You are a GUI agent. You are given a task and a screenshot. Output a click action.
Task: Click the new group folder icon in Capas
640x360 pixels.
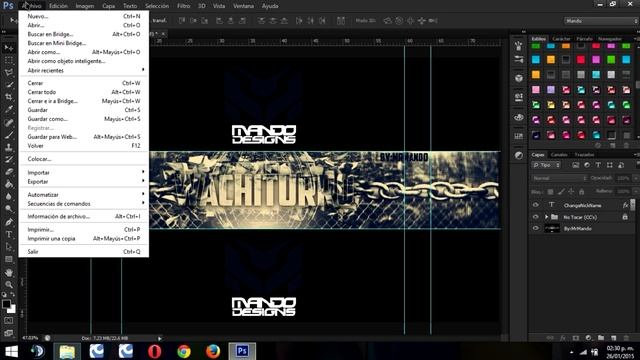pyautogui.click(x=601, y=338)
